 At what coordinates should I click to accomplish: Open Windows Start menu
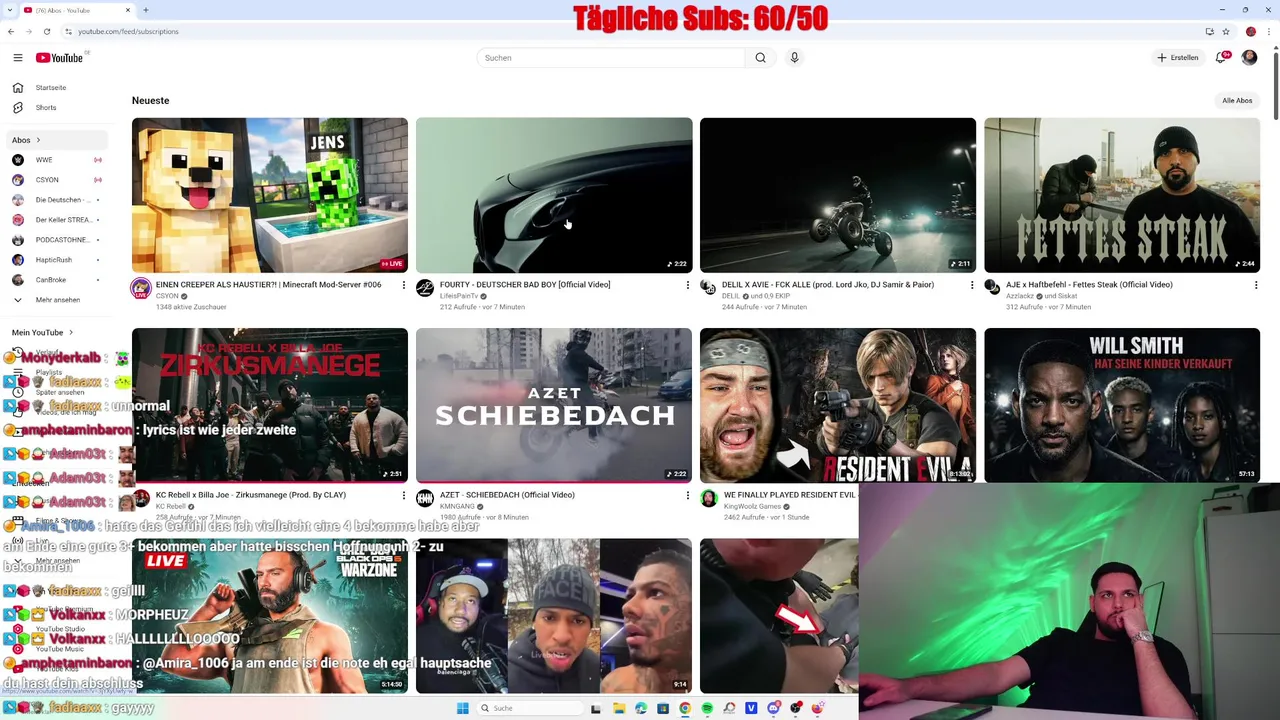point(462,708)
